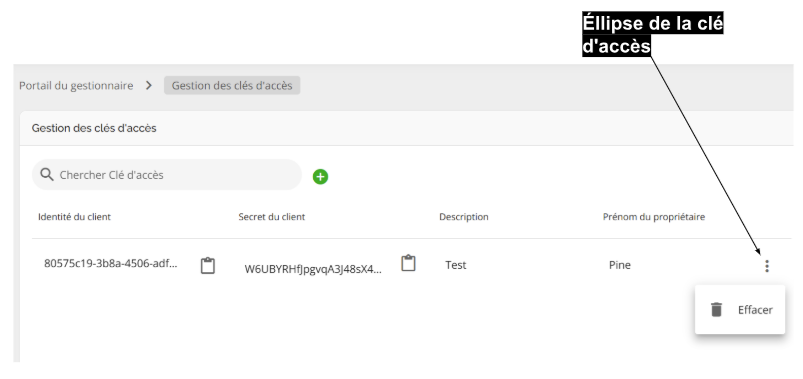803x379 pixels.
Task: Click the Test description cell
Action: coord(456,265)
